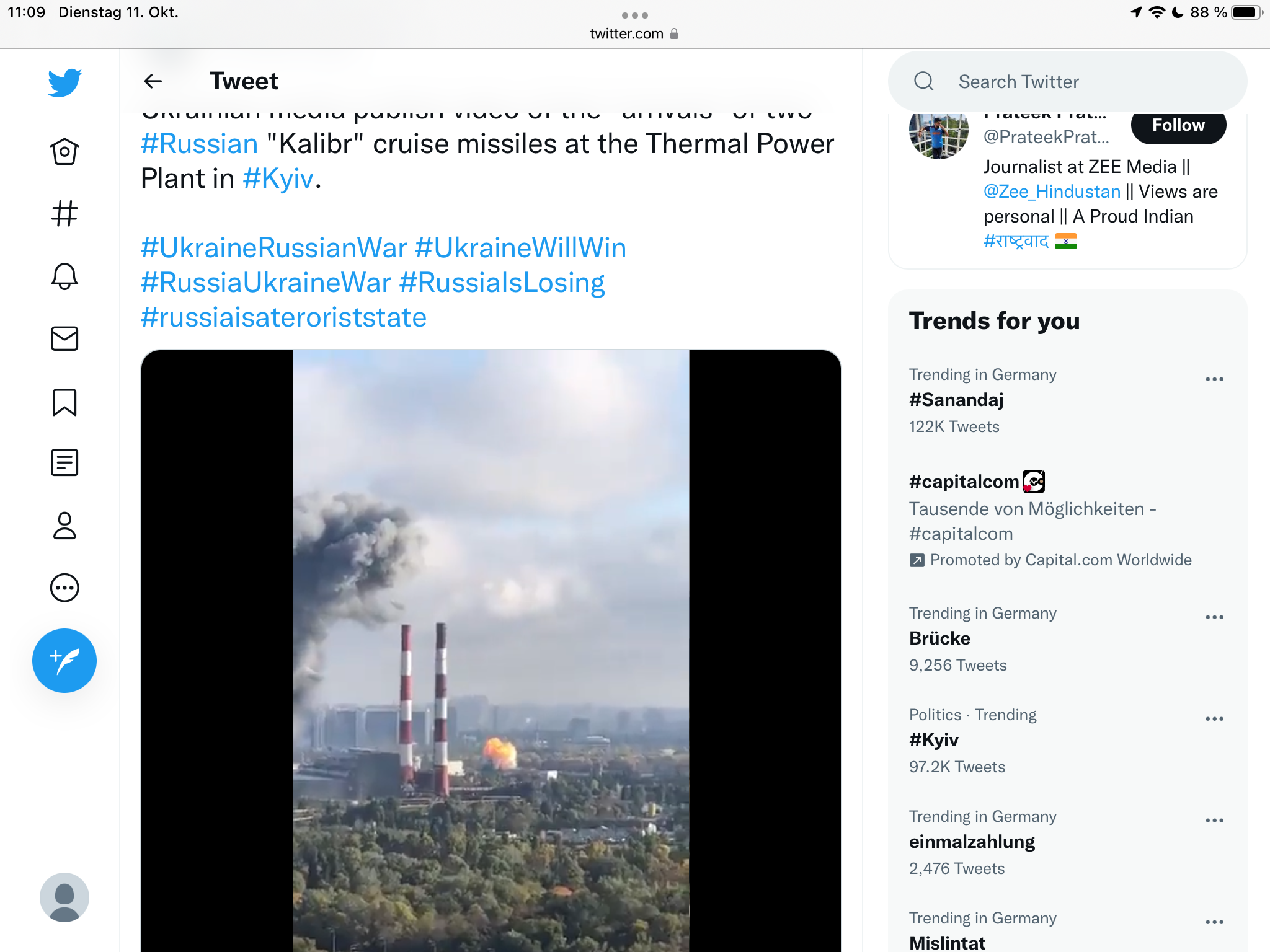Open the More circle menu icon
Image resolution: width=1270 pixels, height=952 pixels.
[x=64, y=588]
